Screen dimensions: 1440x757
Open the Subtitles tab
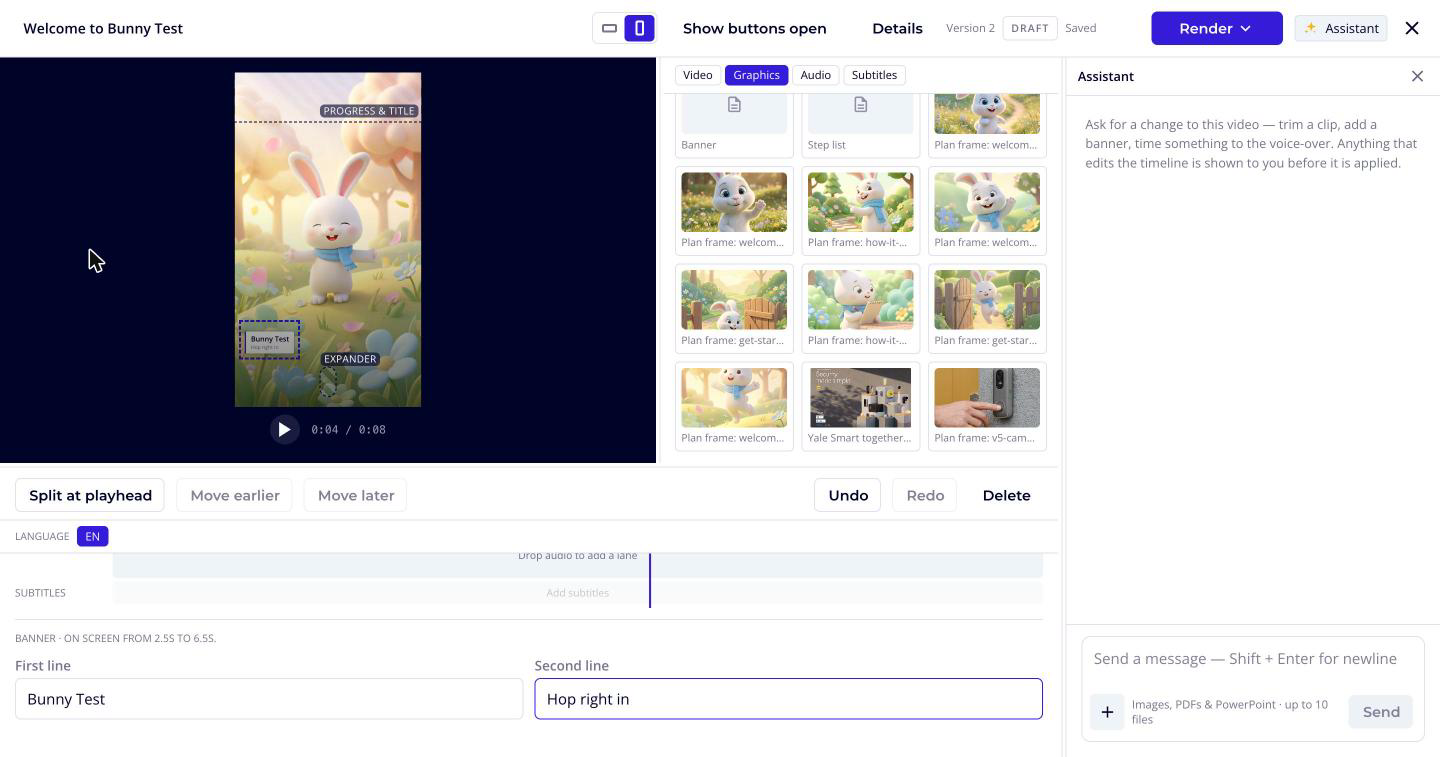point(874,75)
